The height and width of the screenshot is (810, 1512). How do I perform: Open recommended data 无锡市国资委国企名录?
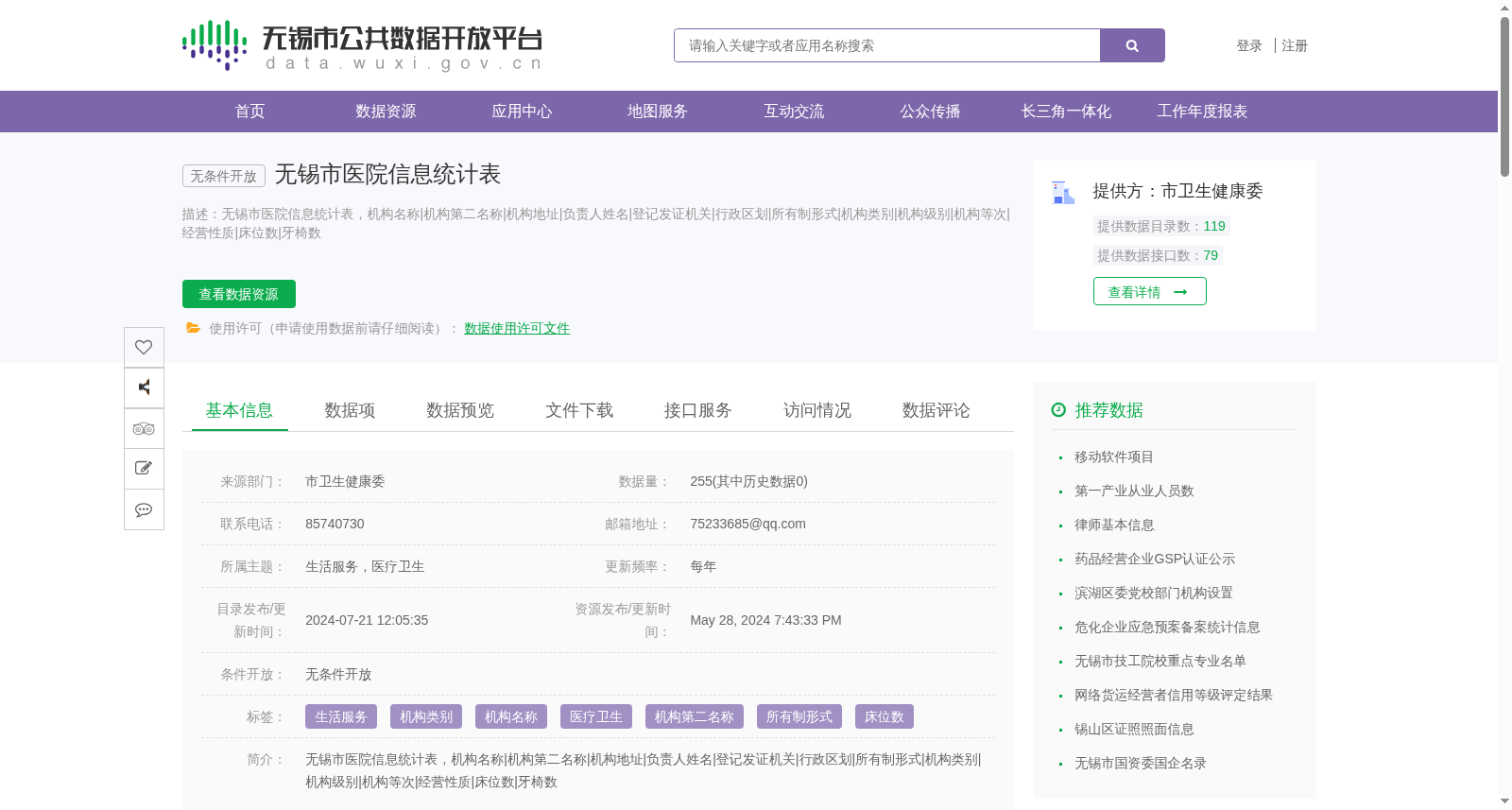(x=1141, y=763)
